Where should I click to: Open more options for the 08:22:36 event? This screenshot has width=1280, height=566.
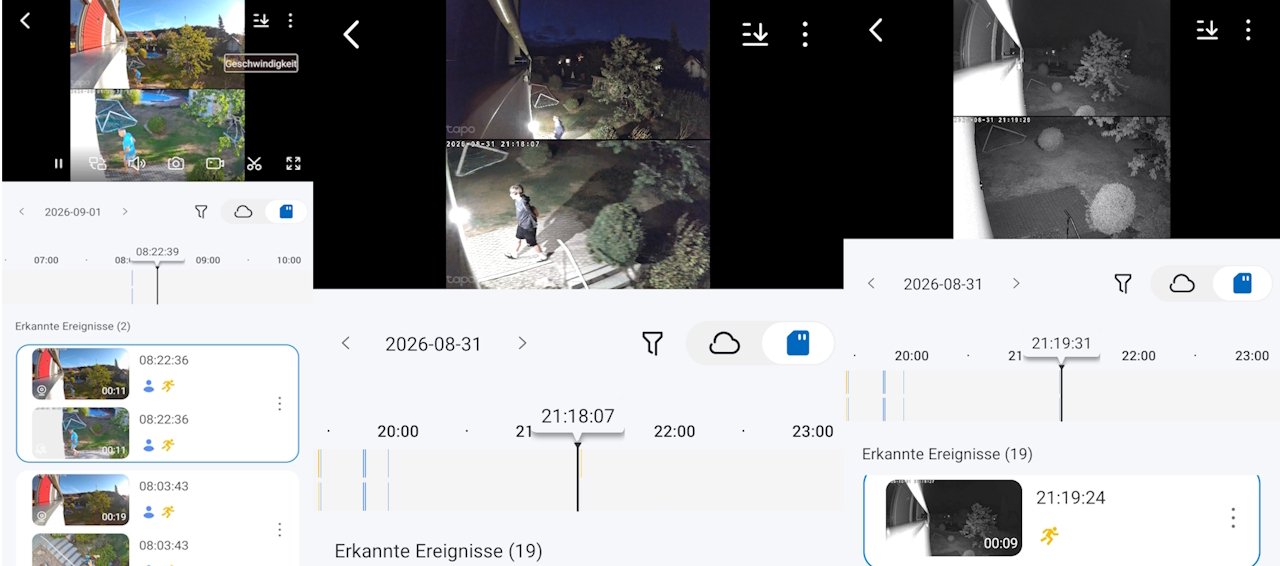(x=279, y=404)
